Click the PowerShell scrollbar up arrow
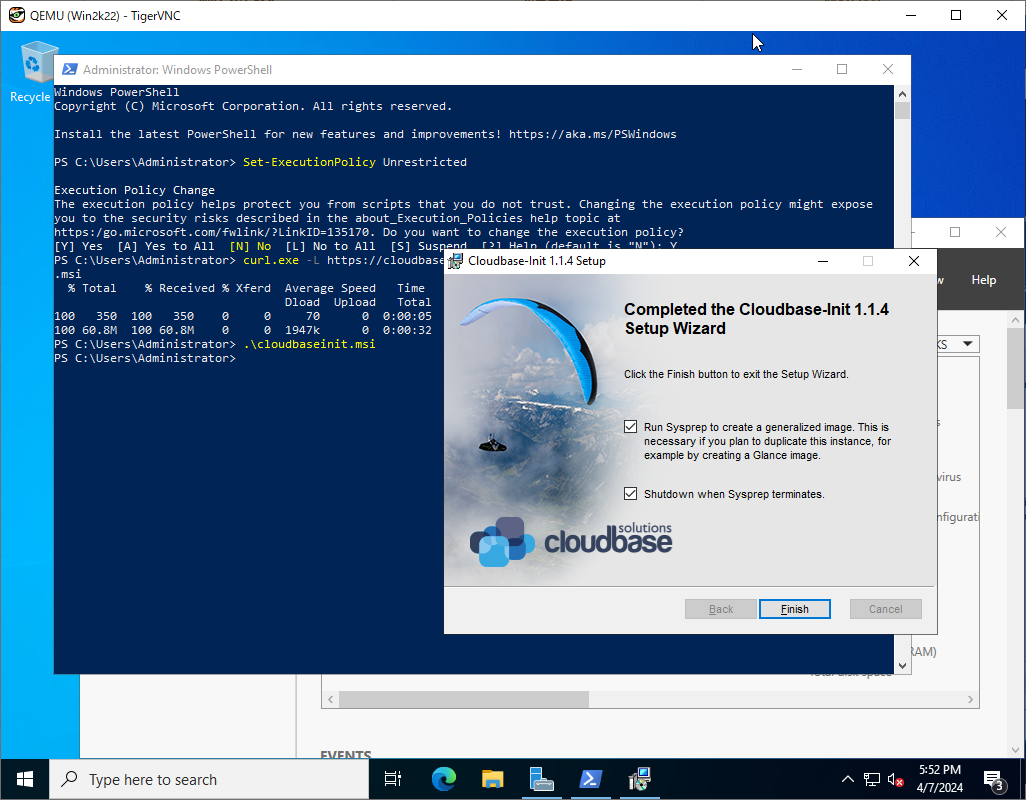Viewport: 1026px width, 800px height. [x=902, y=94]
